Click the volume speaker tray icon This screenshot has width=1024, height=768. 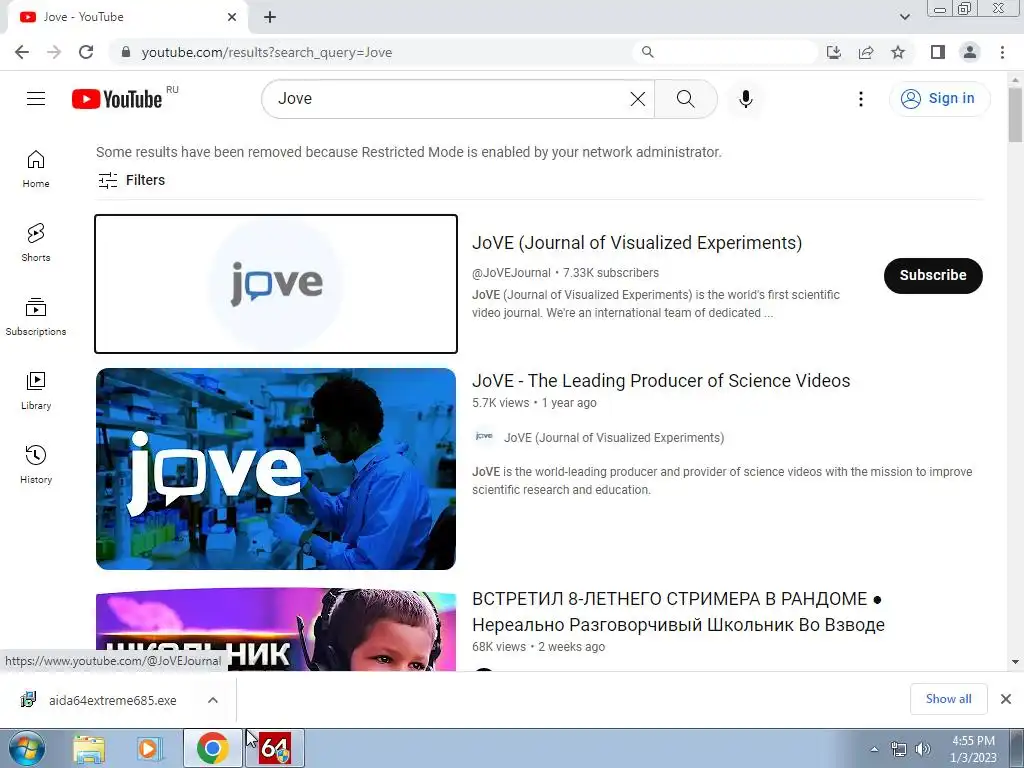923,749
